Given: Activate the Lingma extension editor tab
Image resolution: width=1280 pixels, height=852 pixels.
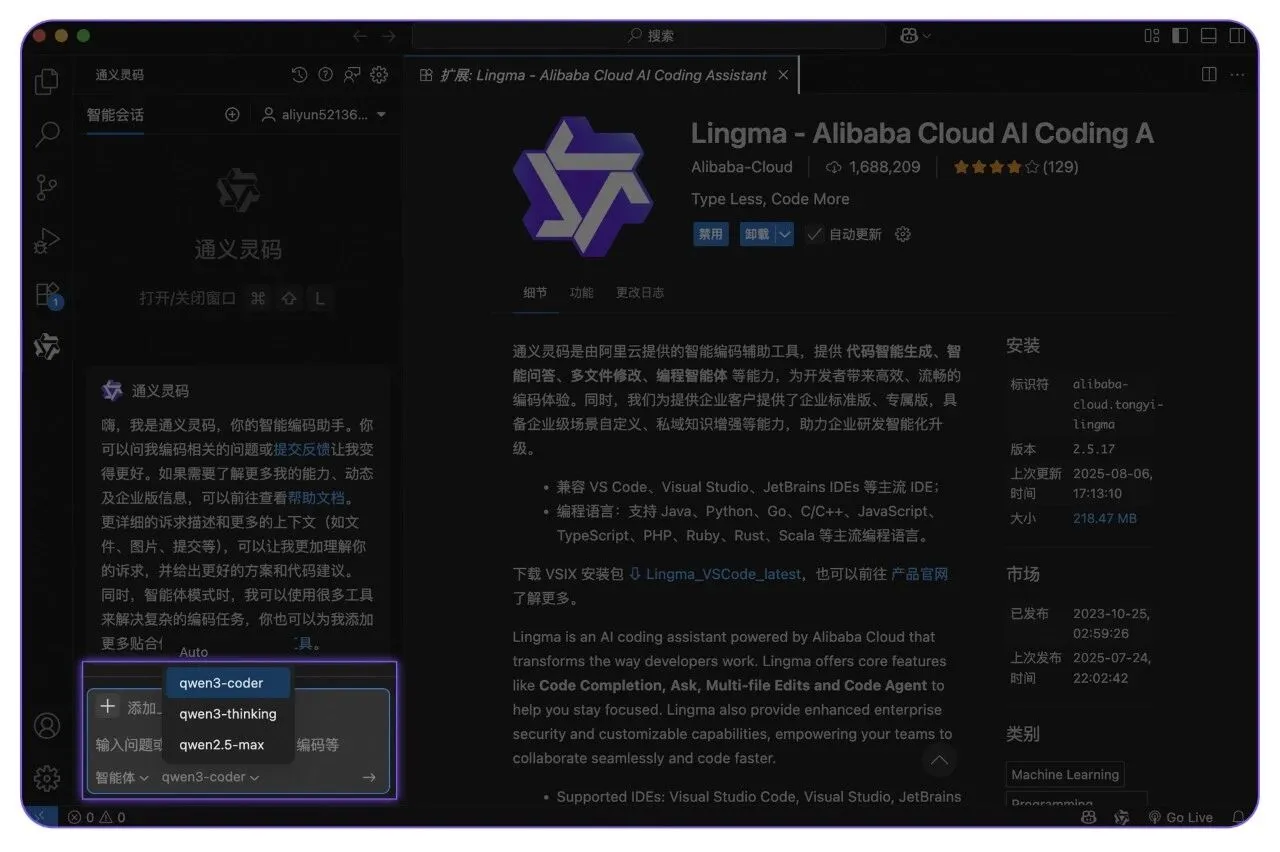Looking at the screenshot, I should pyautogui.click(x=603, y=75).
